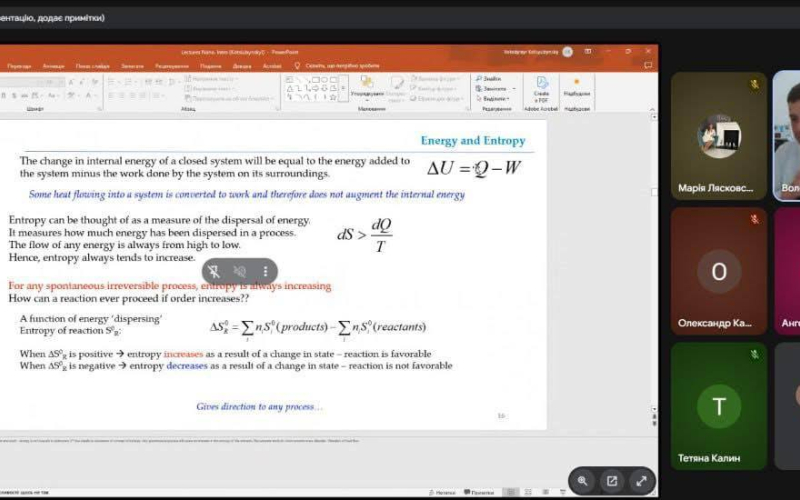Open Font group dialog launcher
This screenshot has width=800, height=500.
pyautogui.click(x=99, y=109)
